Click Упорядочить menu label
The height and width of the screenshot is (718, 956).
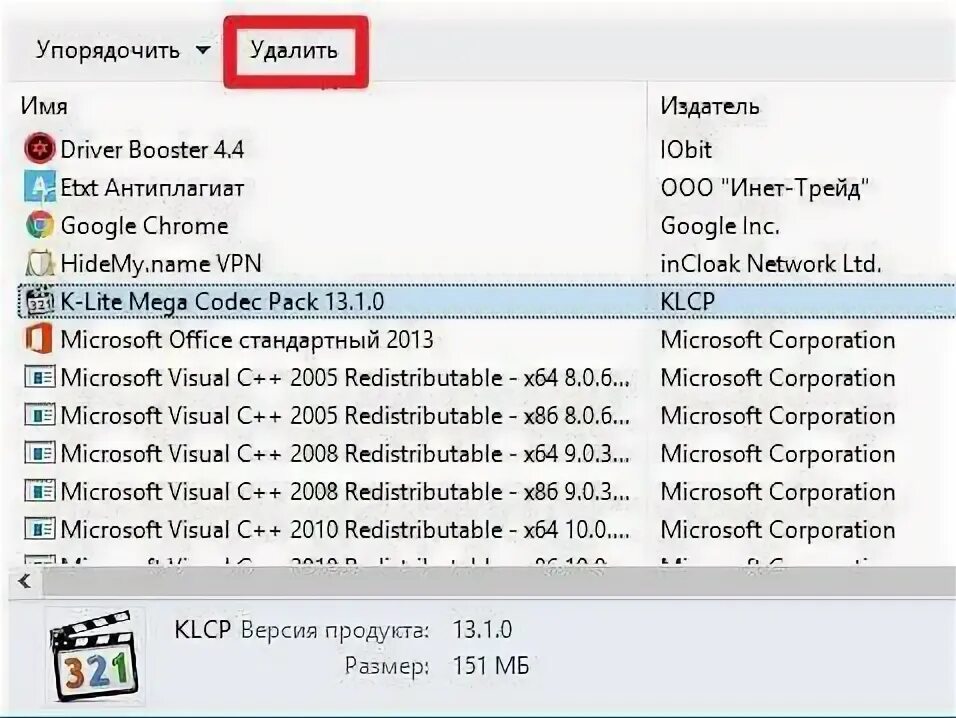tap(108, 50)
